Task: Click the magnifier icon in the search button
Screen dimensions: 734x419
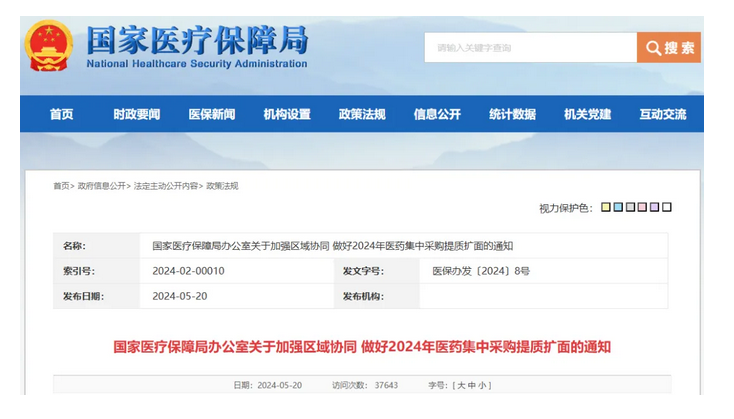Action: [653, 48]
